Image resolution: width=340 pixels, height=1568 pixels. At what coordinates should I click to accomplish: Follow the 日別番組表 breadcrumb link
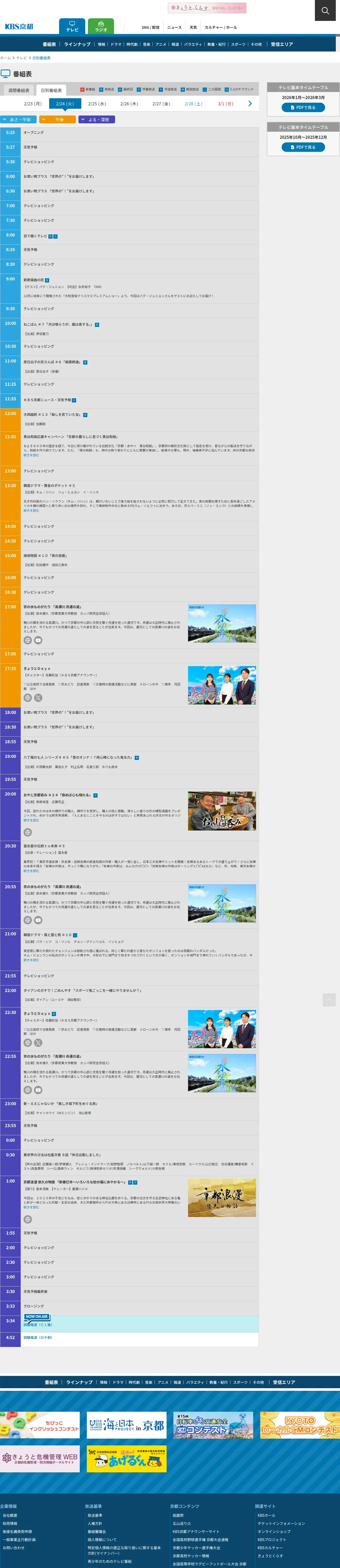pos(41,58)
